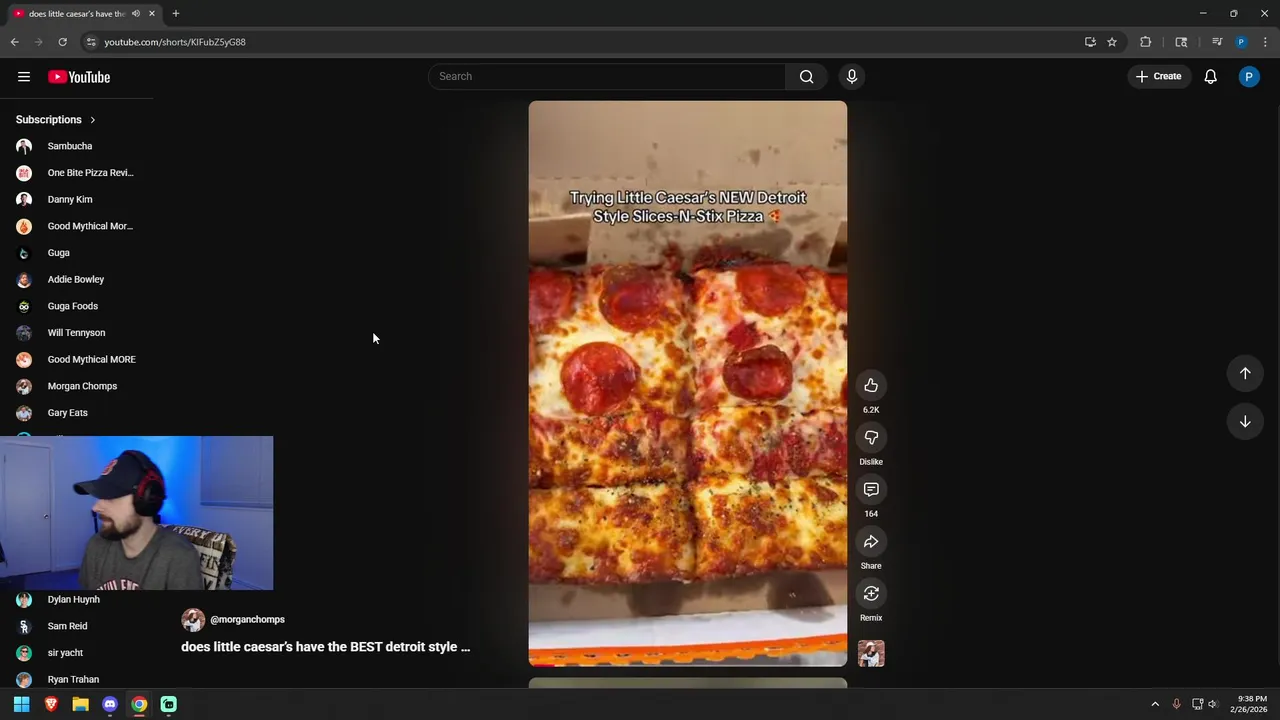Screen dimensions: 1280x720
Task: Open Chrome's three-dot menu
Action: tap(1266, 42)
